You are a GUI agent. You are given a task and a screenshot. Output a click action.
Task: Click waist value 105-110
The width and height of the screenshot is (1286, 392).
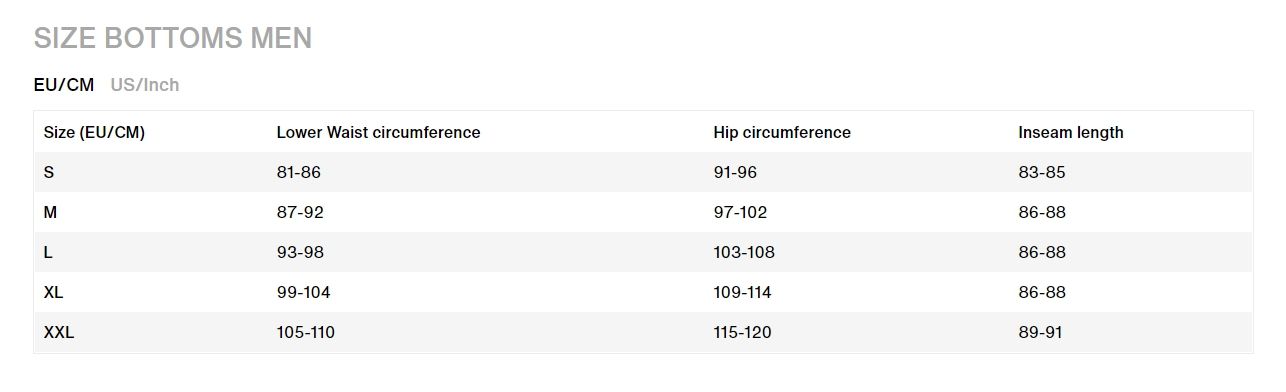306,332
